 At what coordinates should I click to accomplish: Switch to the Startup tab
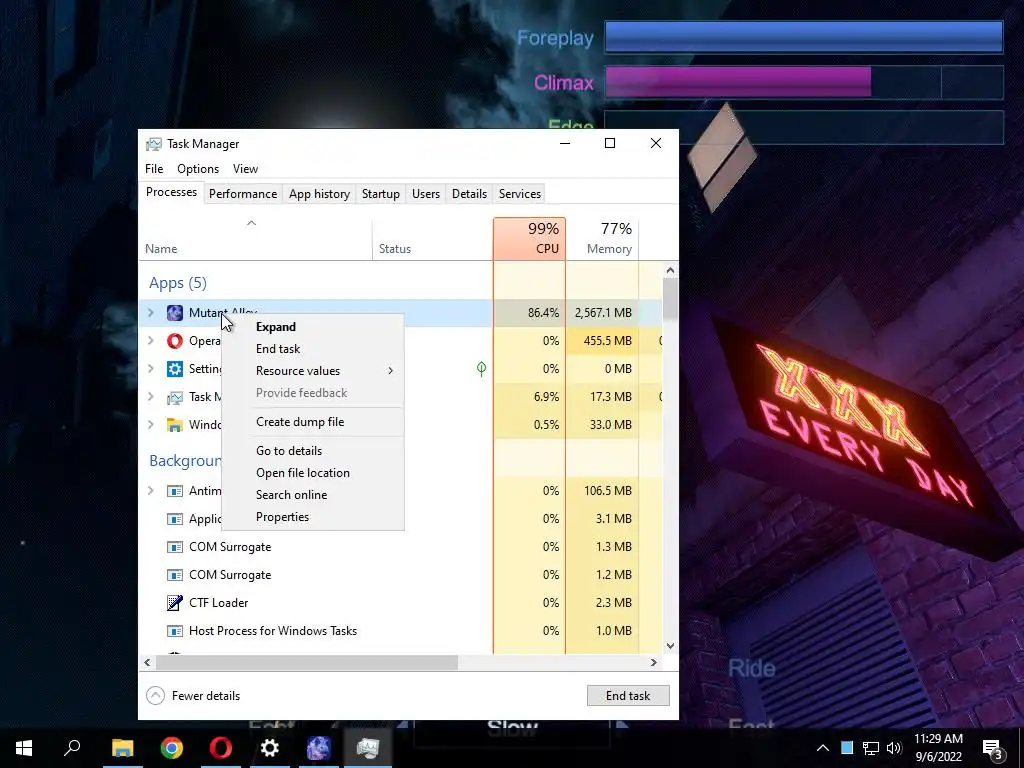tap(381, 194)
